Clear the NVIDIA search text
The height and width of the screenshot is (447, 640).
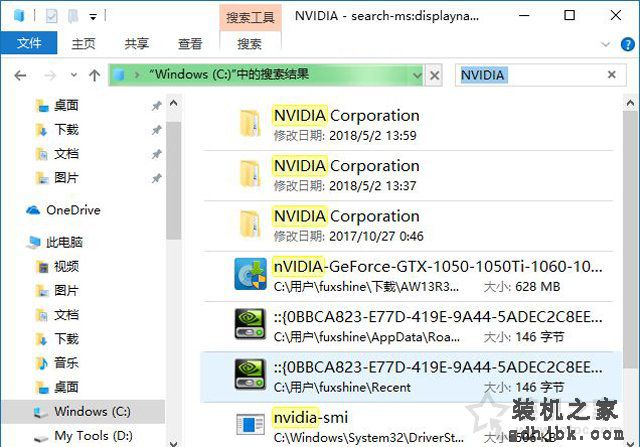611,75
